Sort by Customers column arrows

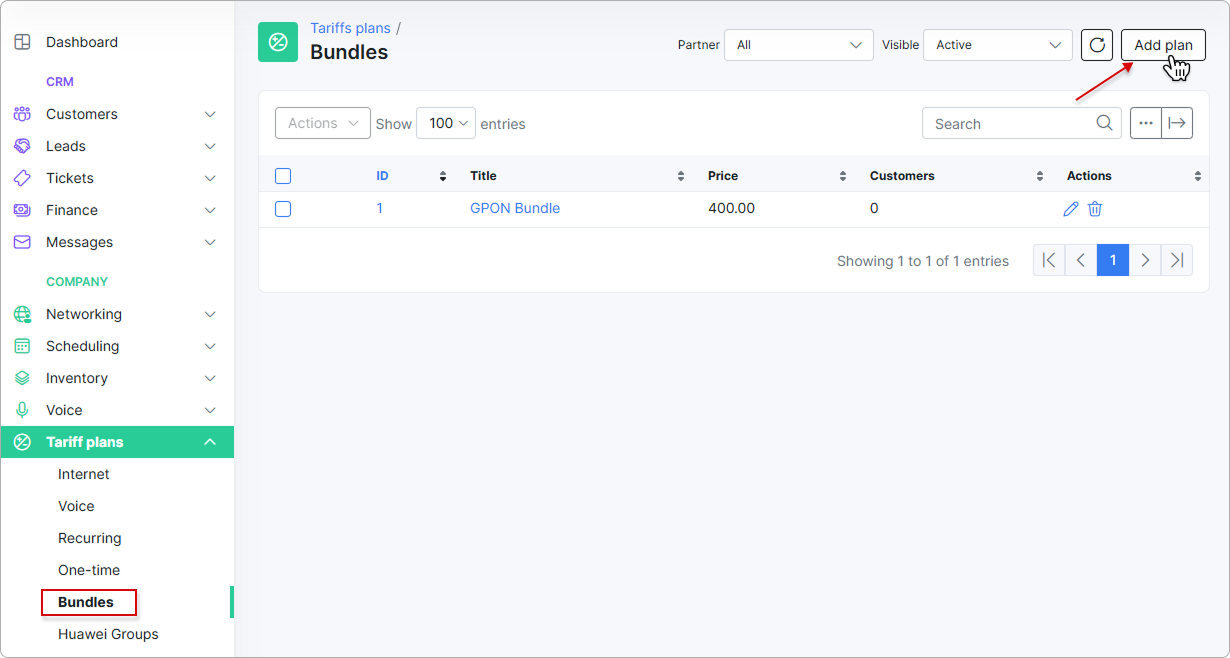[x=1040, y=176]
